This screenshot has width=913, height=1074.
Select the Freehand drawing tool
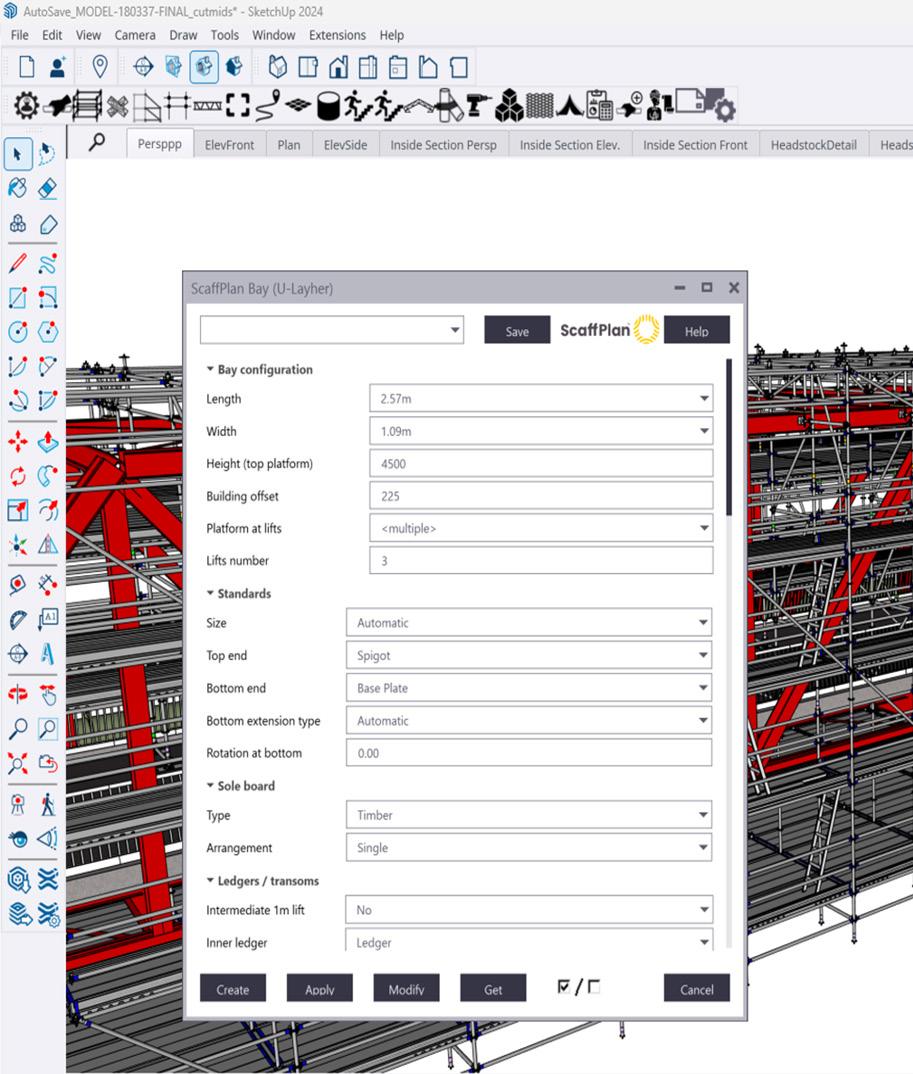pos(47,263)
